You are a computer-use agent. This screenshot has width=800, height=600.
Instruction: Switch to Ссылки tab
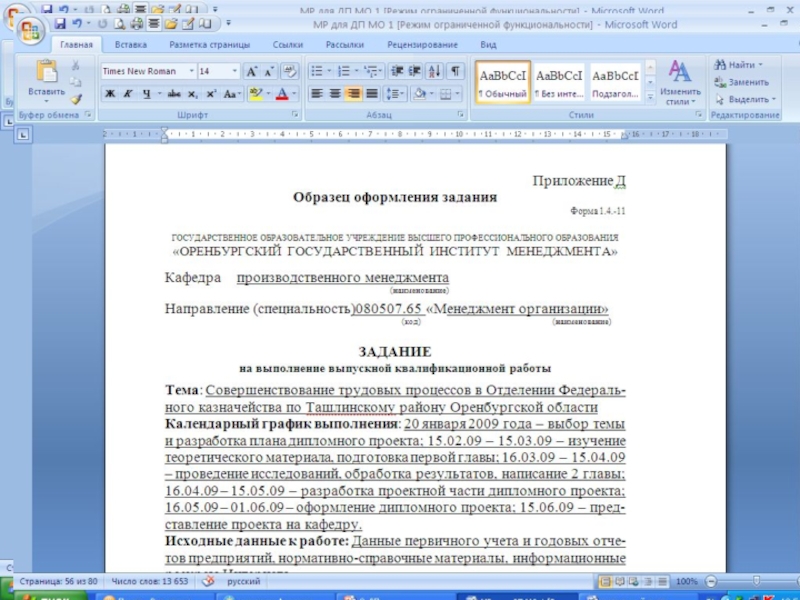click(288, 45)
